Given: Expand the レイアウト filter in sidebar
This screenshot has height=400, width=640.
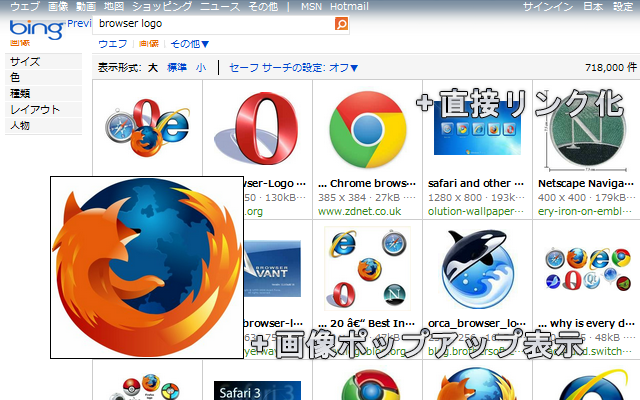Looking at the screenshot, I should [x=43, y=109].
